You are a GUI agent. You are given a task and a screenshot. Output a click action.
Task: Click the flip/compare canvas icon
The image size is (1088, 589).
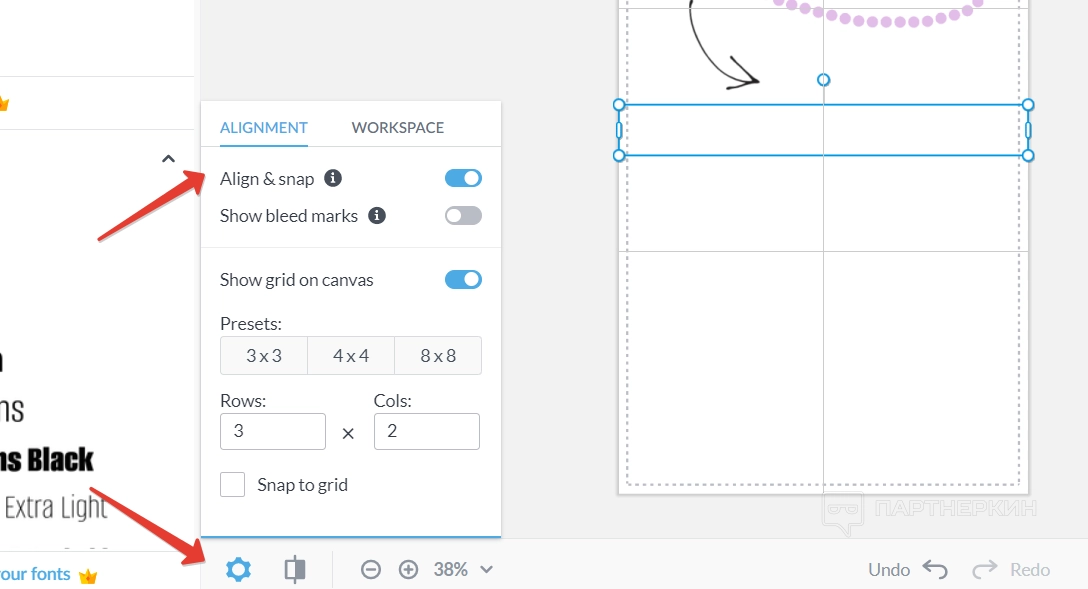pos(295,570)
